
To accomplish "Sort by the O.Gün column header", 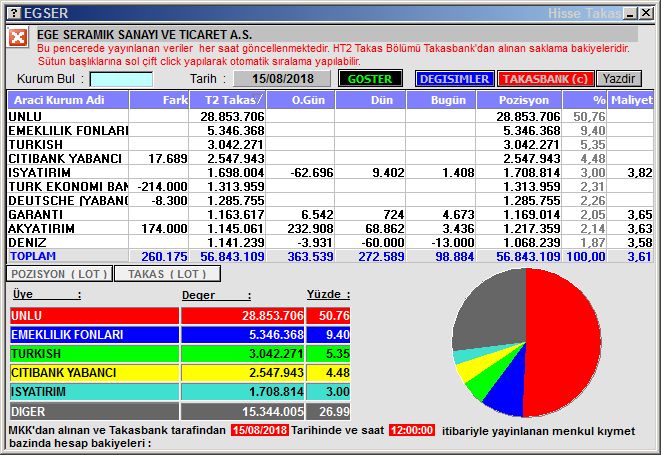I will click(x=300, y=100).
